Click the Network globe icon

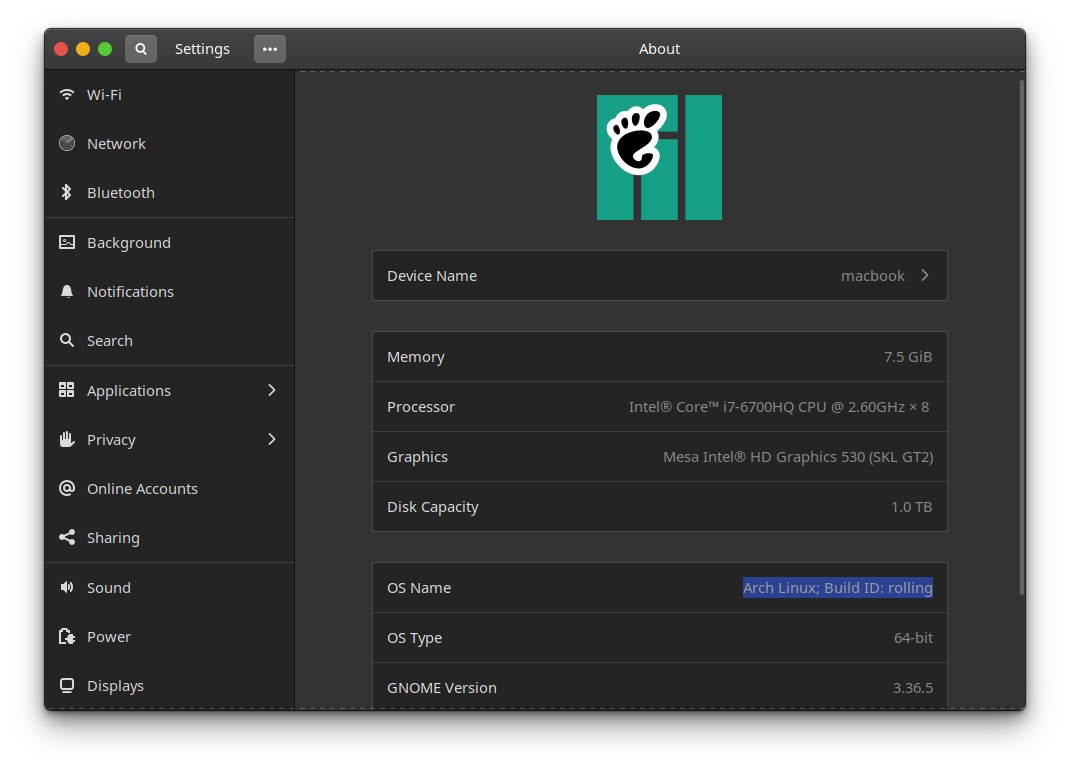pyautogui.click(x=67, y=143)
